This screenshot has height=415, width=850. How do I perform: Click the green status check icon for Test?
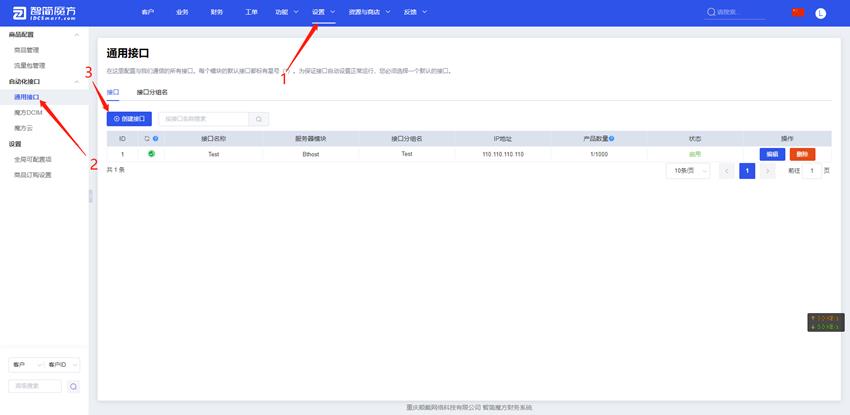click(151, 154)
